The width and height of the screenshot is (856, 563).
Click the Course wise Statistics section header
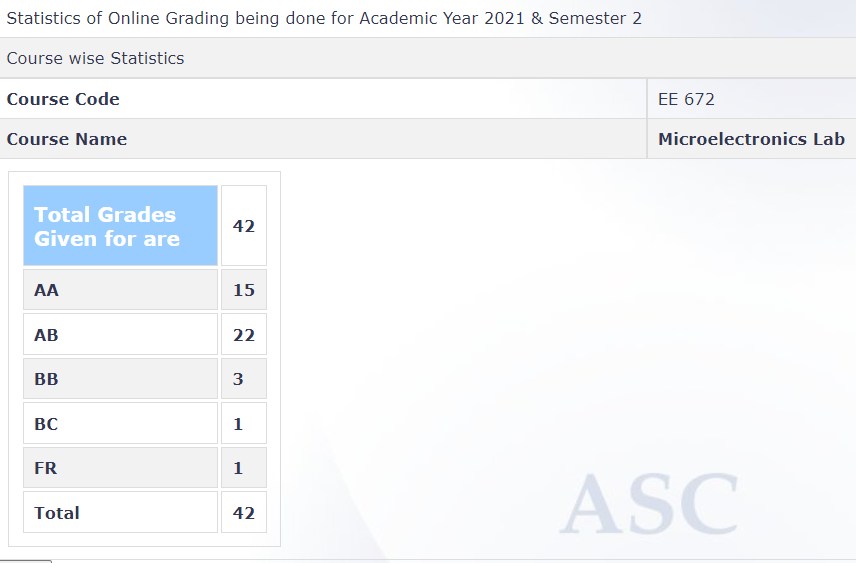[95, 58]
